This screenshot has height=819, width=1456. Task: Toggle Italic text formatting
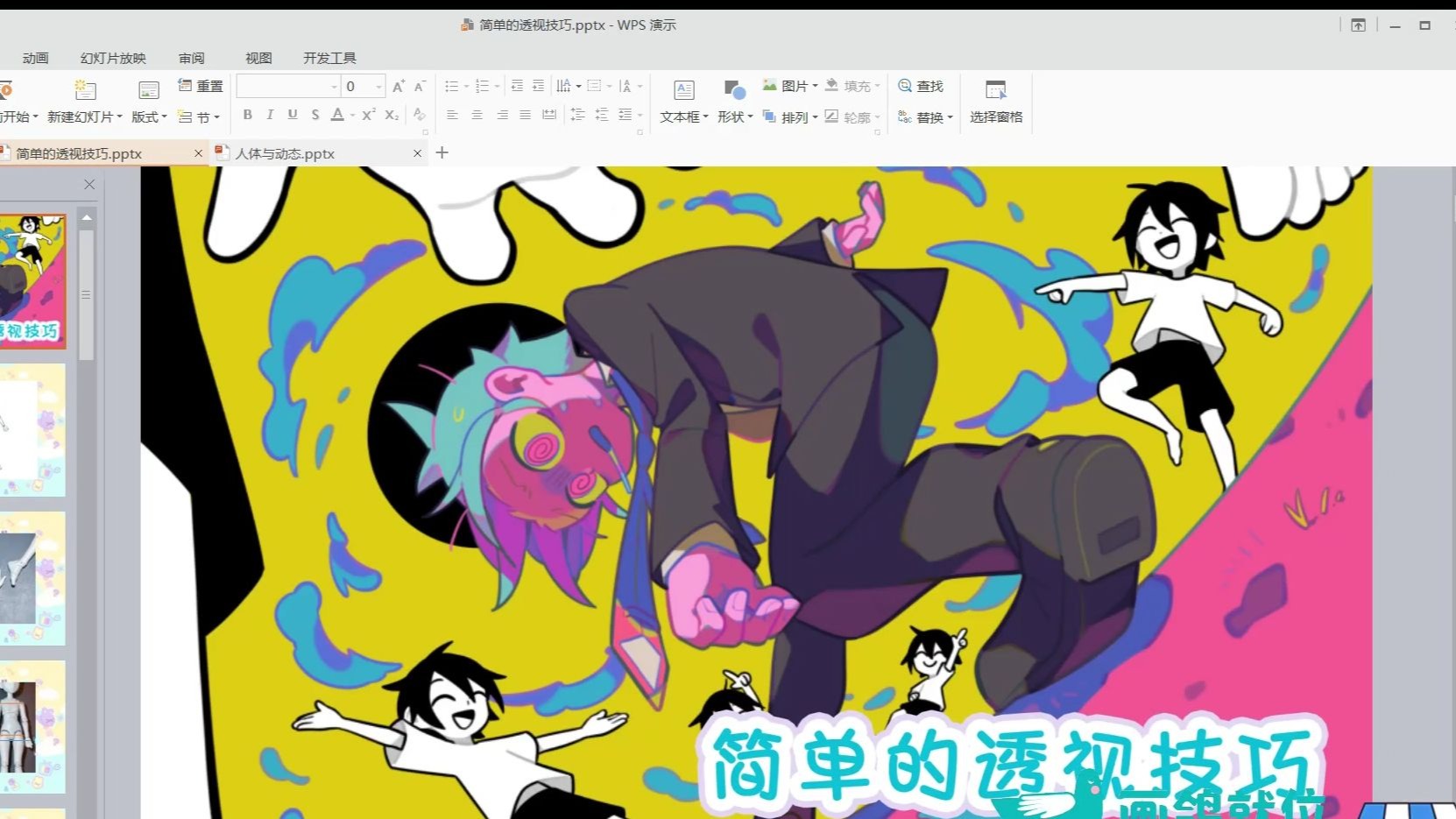(x=270, y=115)
